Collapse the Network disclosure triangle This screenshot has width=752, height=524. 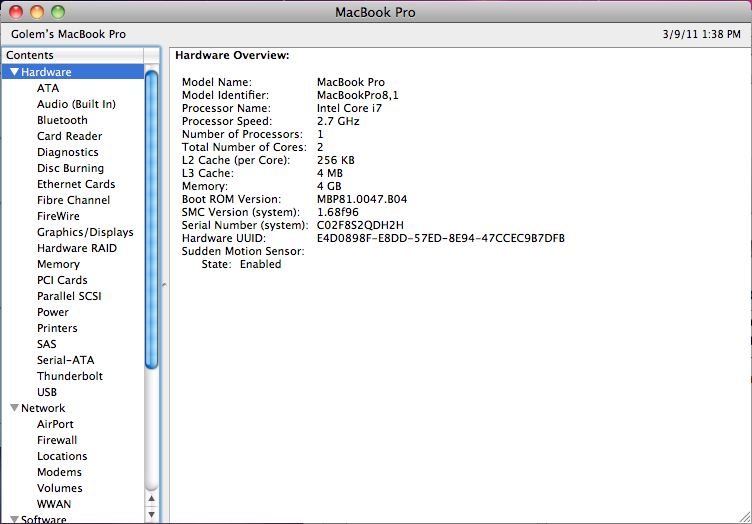coord(14,408)
